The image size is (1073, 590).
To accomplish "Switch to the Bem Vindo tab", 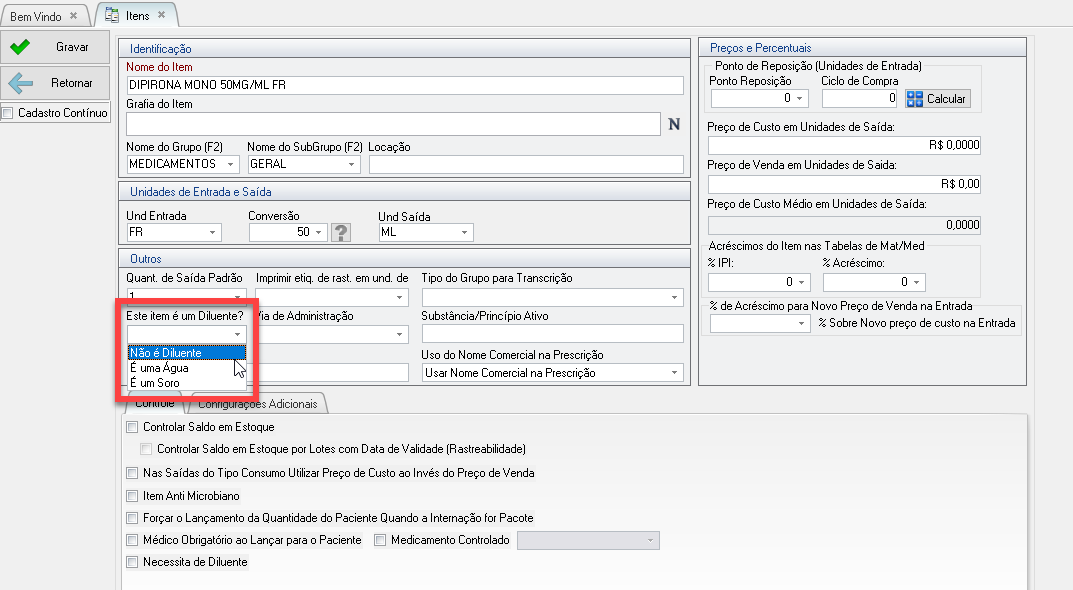I will click(x=36, y=16).
